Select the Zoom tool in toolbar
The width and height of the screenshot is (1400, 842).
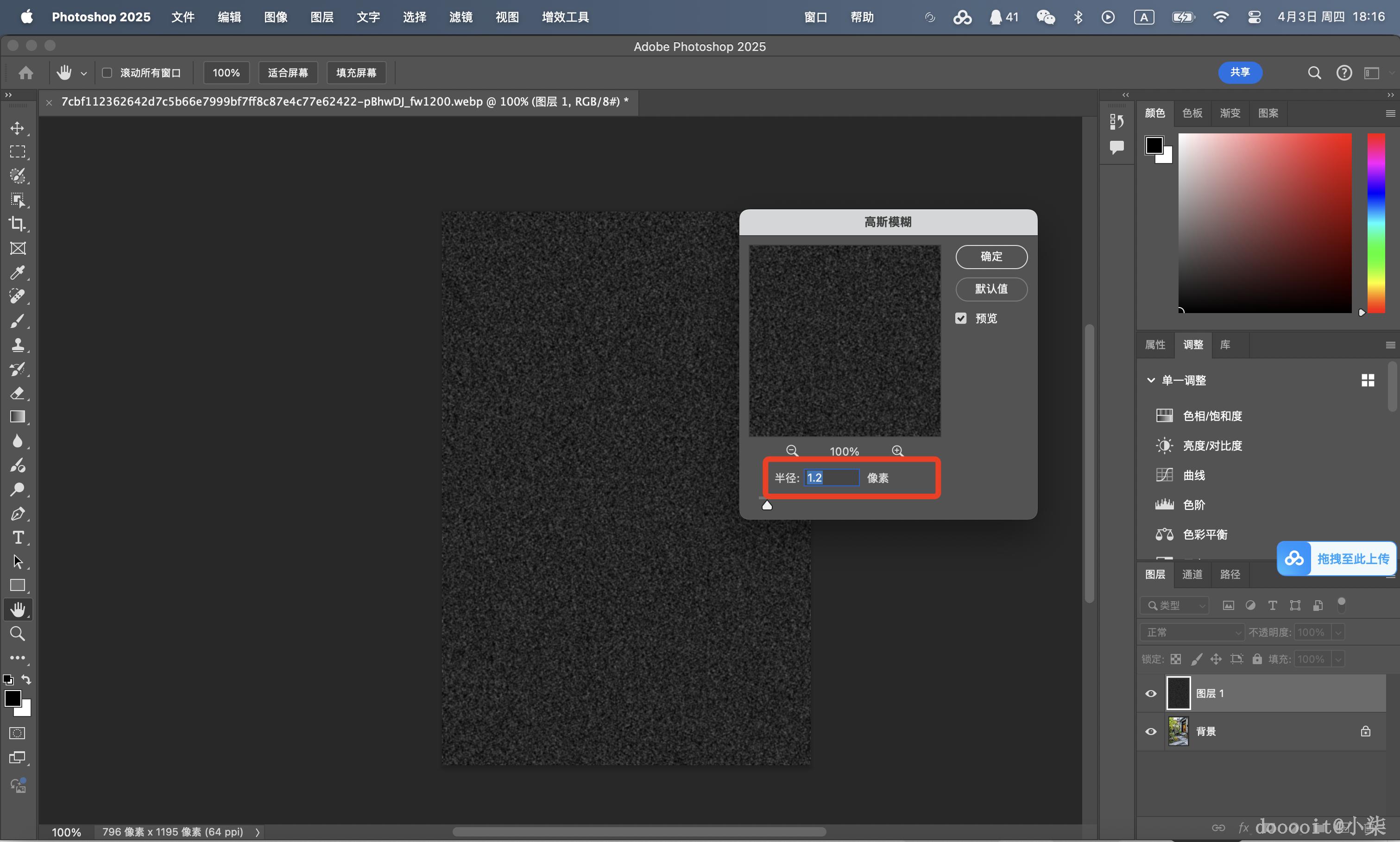point(18,634)
